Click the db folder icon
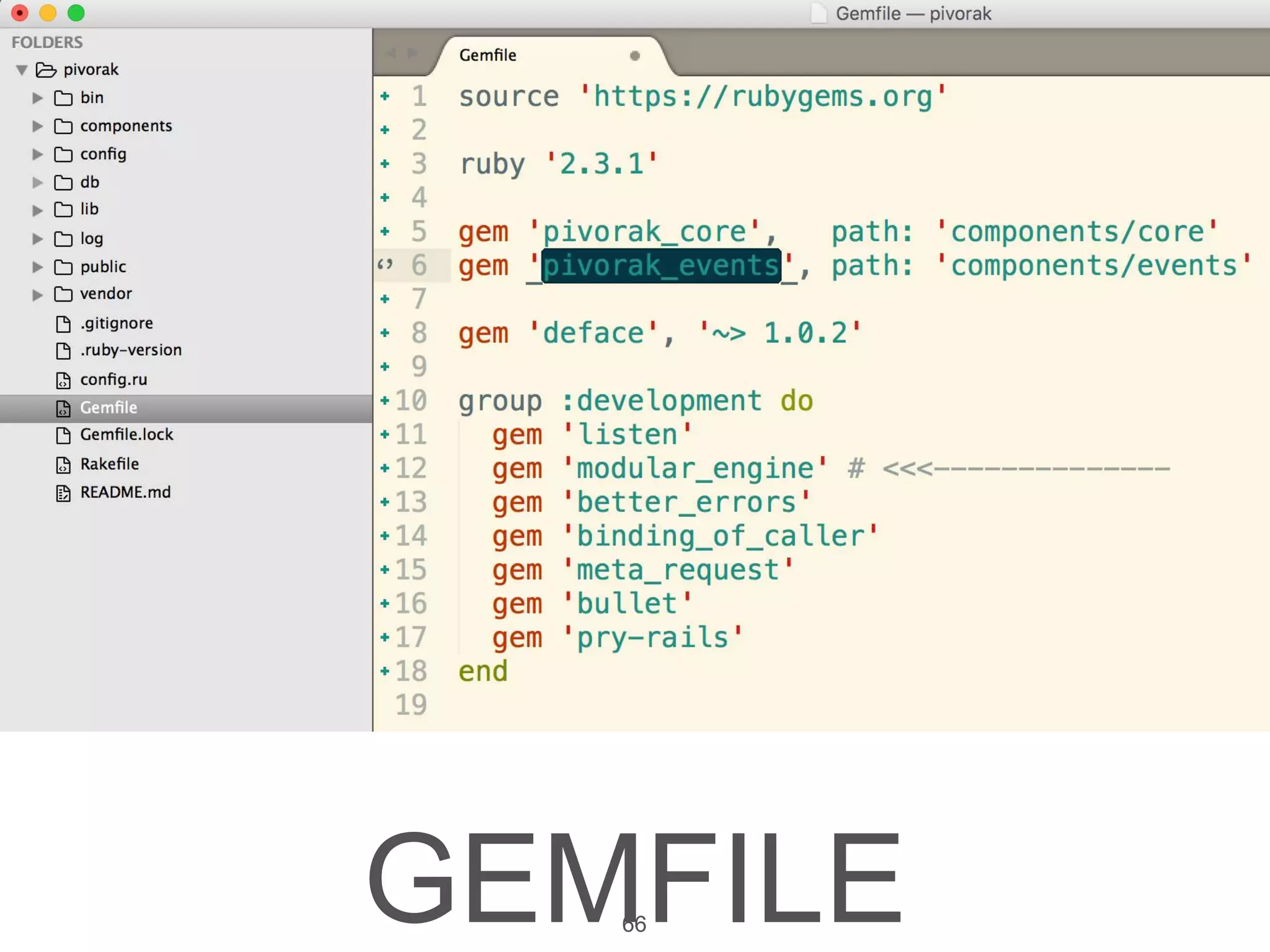The height and width of the screenshot is (952, 1270). [x=63, y=182]
